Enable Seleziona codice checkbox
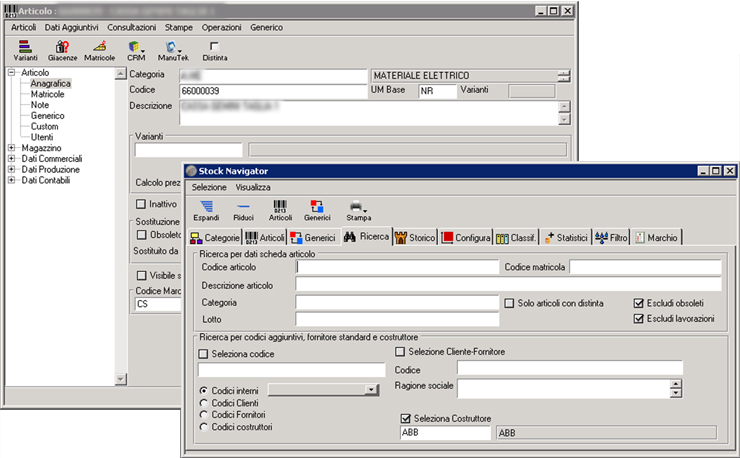Screen dimensions: 740x458 203,354
